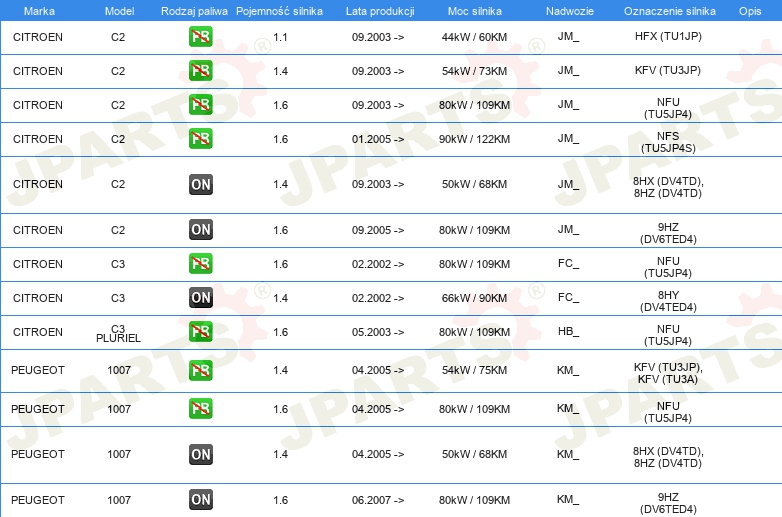Click the power value 66kW / 90KM
Image resolution: width=782 pixels, height=517 pixels.
(x=474, y=298)
